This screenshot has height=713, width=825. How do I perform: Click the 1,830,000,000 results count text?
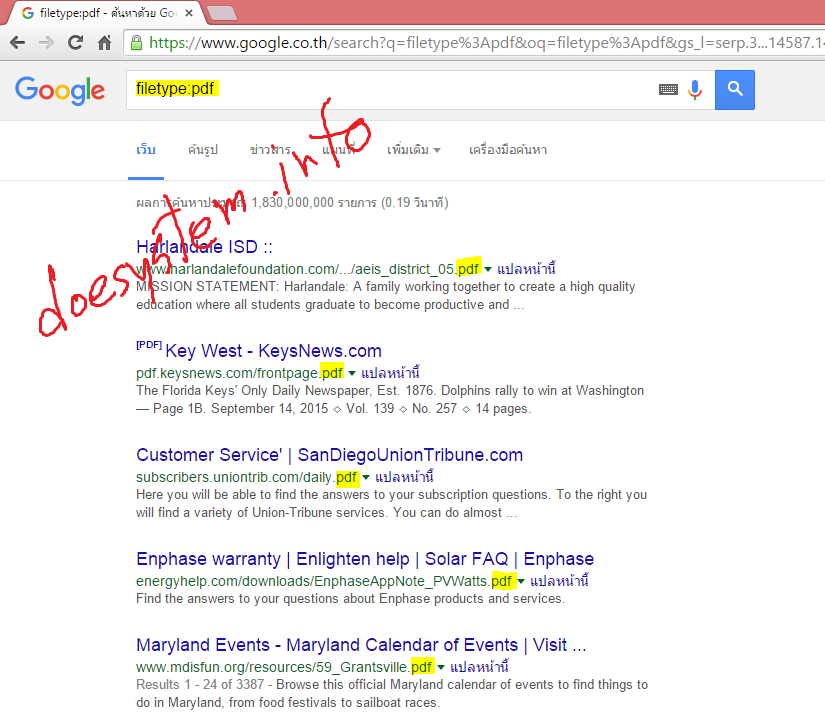[292, 203]
